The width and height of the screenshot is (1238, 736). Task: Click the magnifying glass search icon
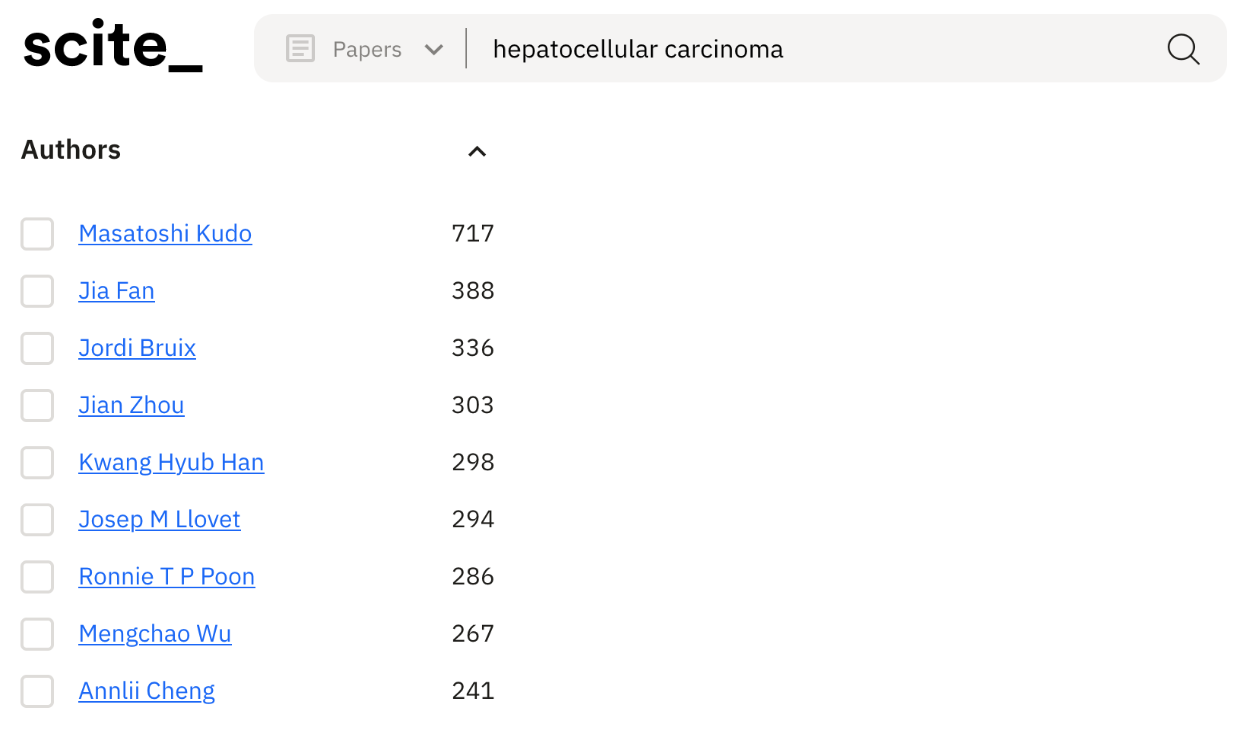pos(1183,48)
